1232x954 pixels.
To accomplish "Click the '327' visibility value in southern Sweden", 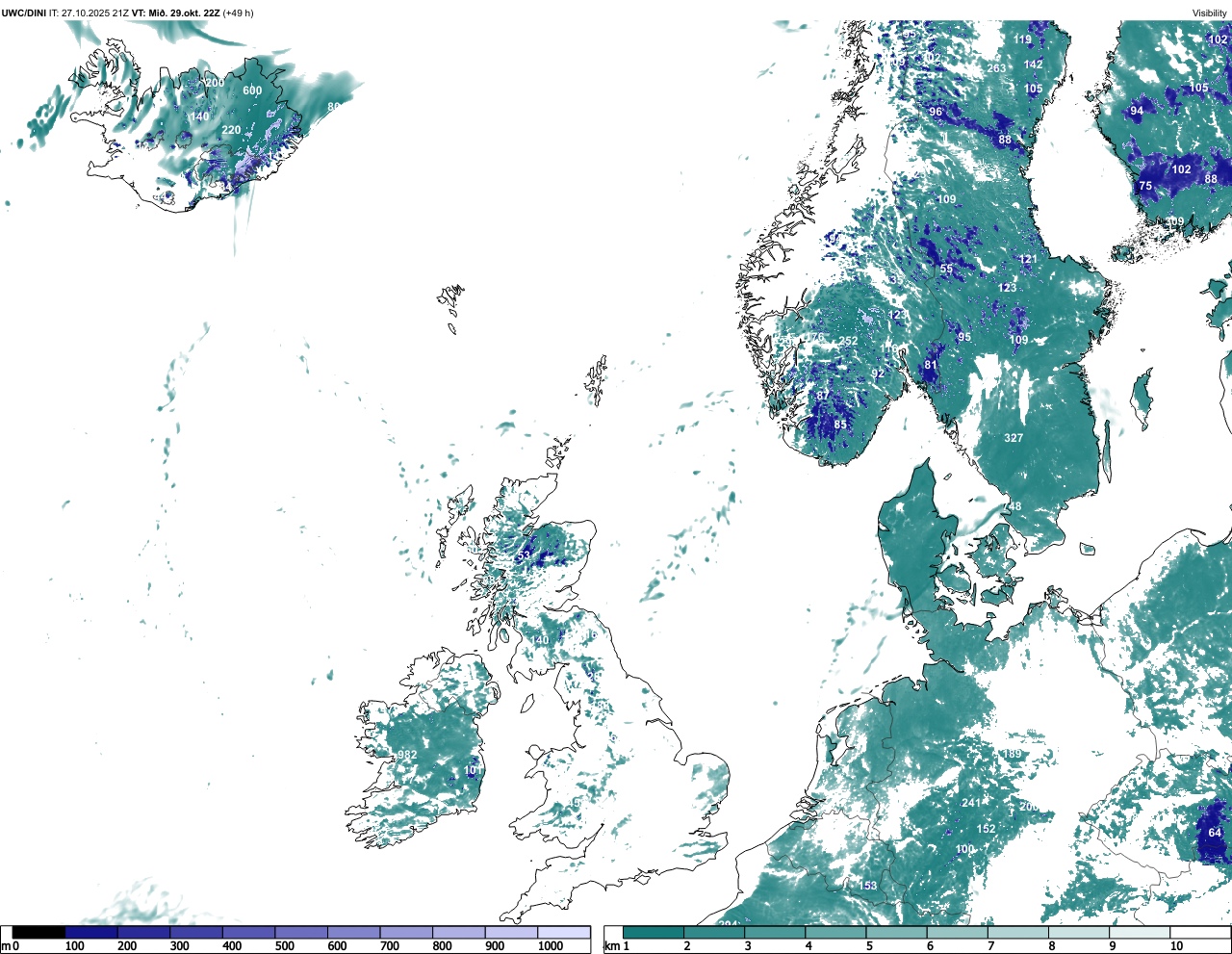I will (1014, 438).
